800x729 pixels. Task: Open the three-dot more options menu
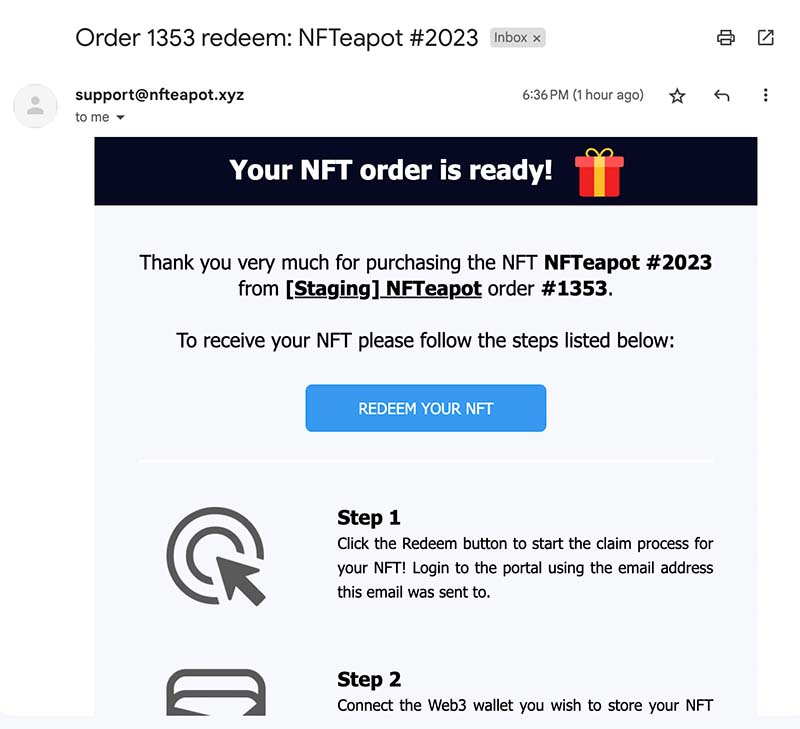[765, 96]
